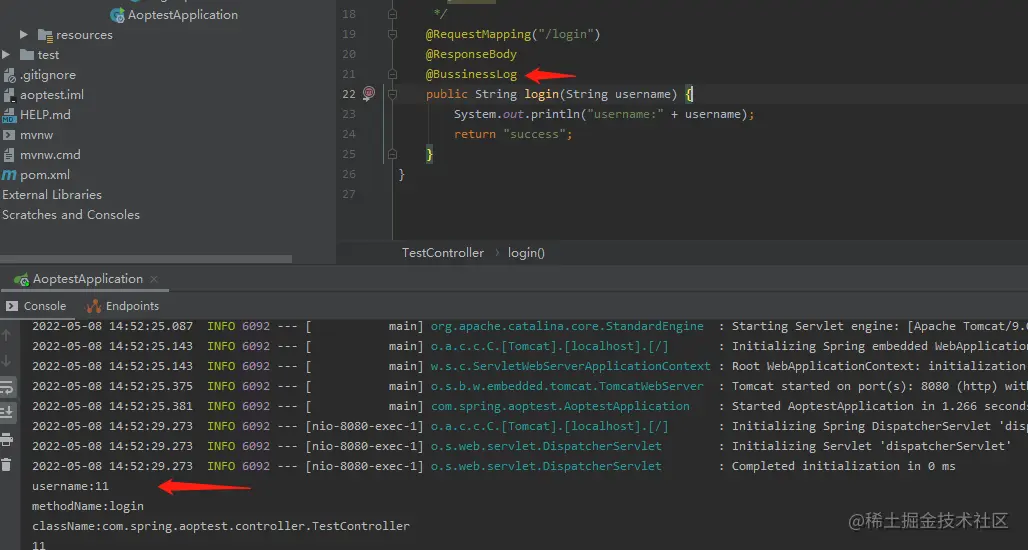
Task: Click the run icon on AoptestApplication run tab
Action: pos(22,279)
